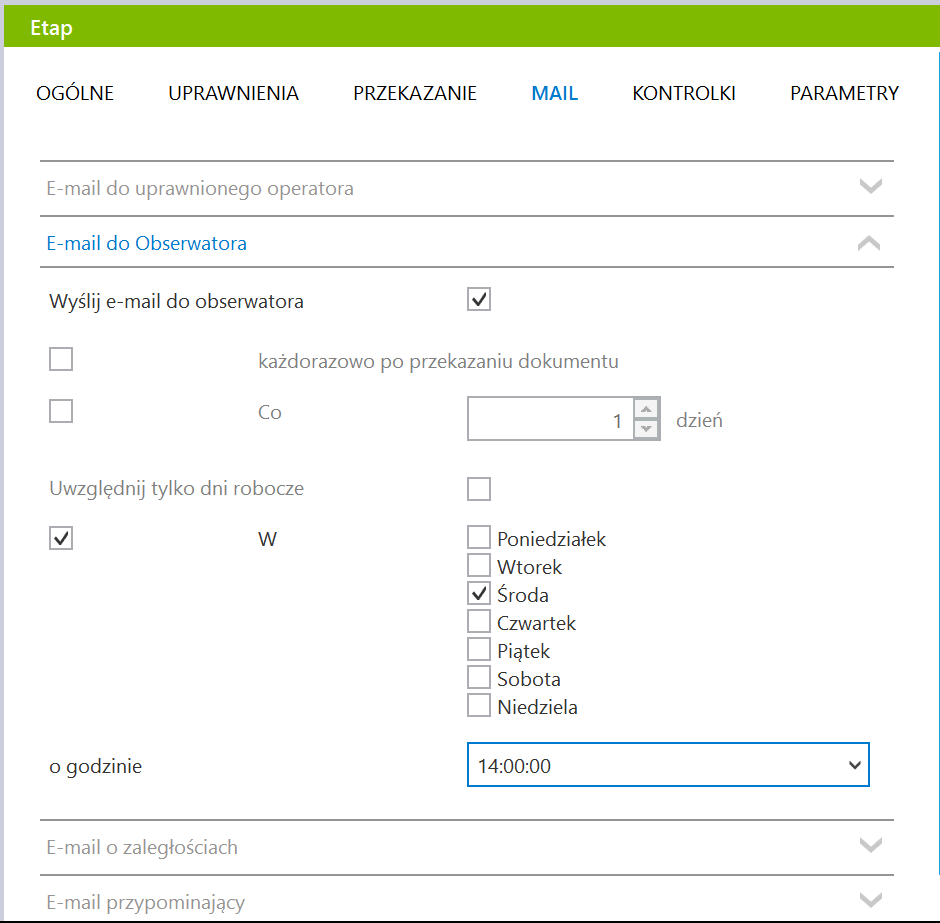The image size is (940, 923).
Task: Tick the Co interval checkbox
Action: [61, 411]
